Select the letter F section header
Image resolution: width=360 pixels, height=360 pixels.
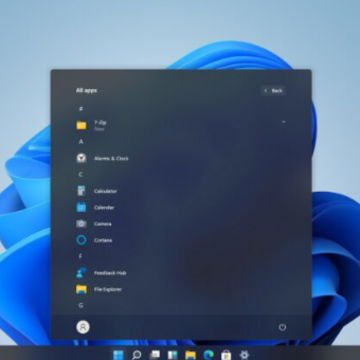pyautogui.click(x=81, y=256)
